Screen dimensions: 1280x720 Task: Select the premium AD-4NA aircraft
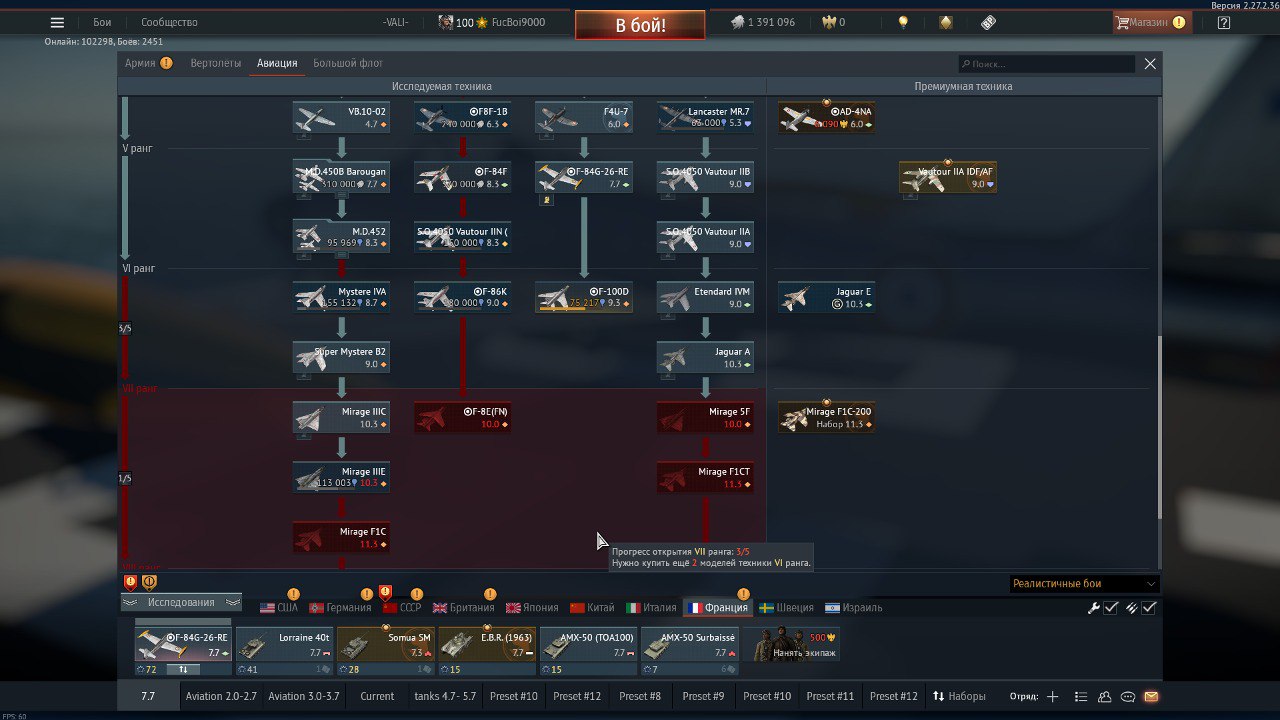coord(826,118)
